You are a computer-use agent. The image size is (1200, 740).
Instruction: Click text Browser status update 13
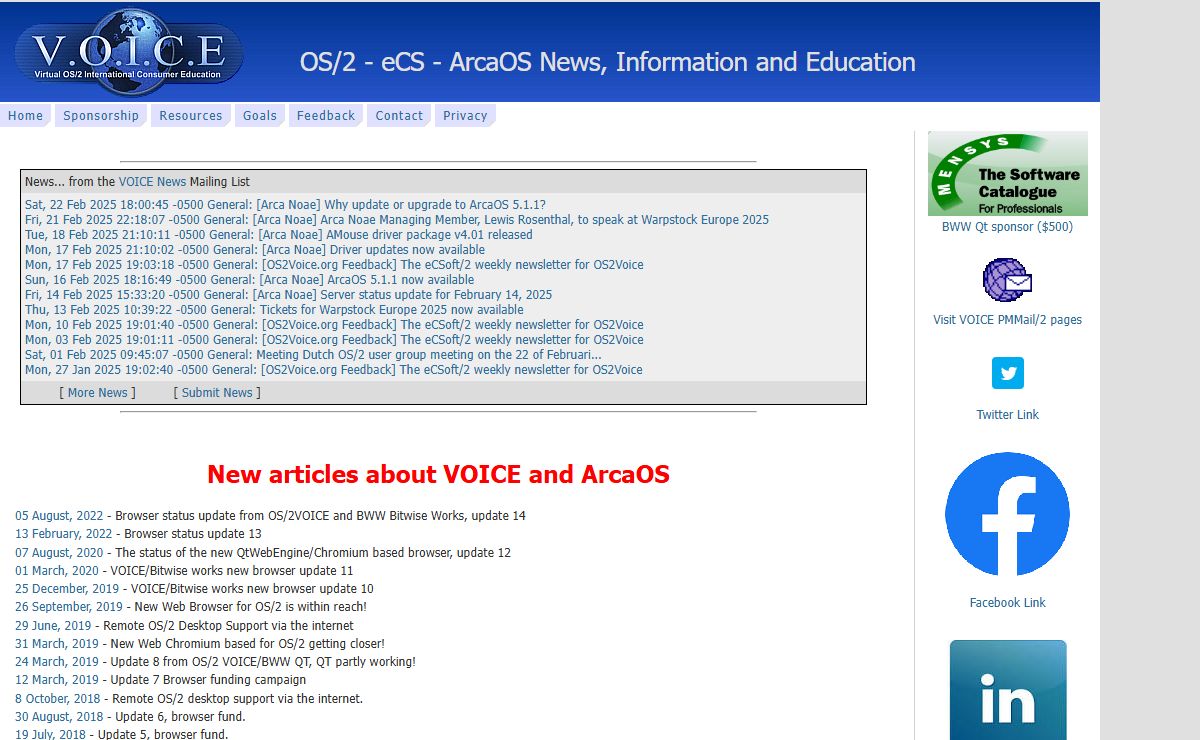coord(193,534)
